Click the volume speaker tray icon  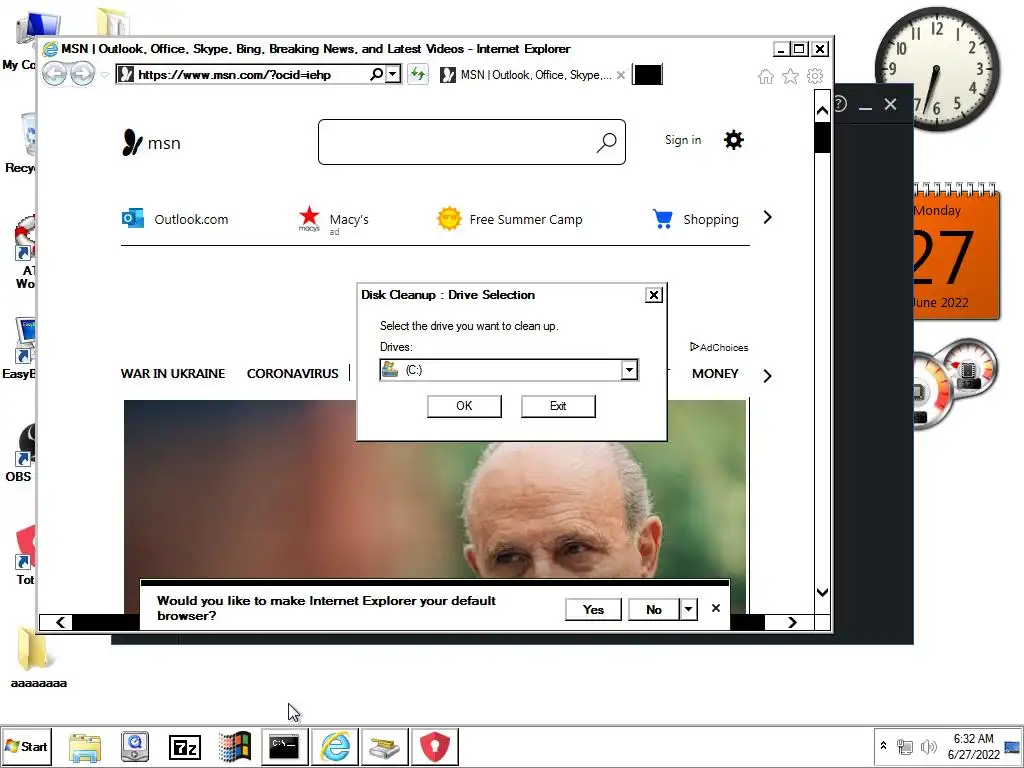coord(928,746)
